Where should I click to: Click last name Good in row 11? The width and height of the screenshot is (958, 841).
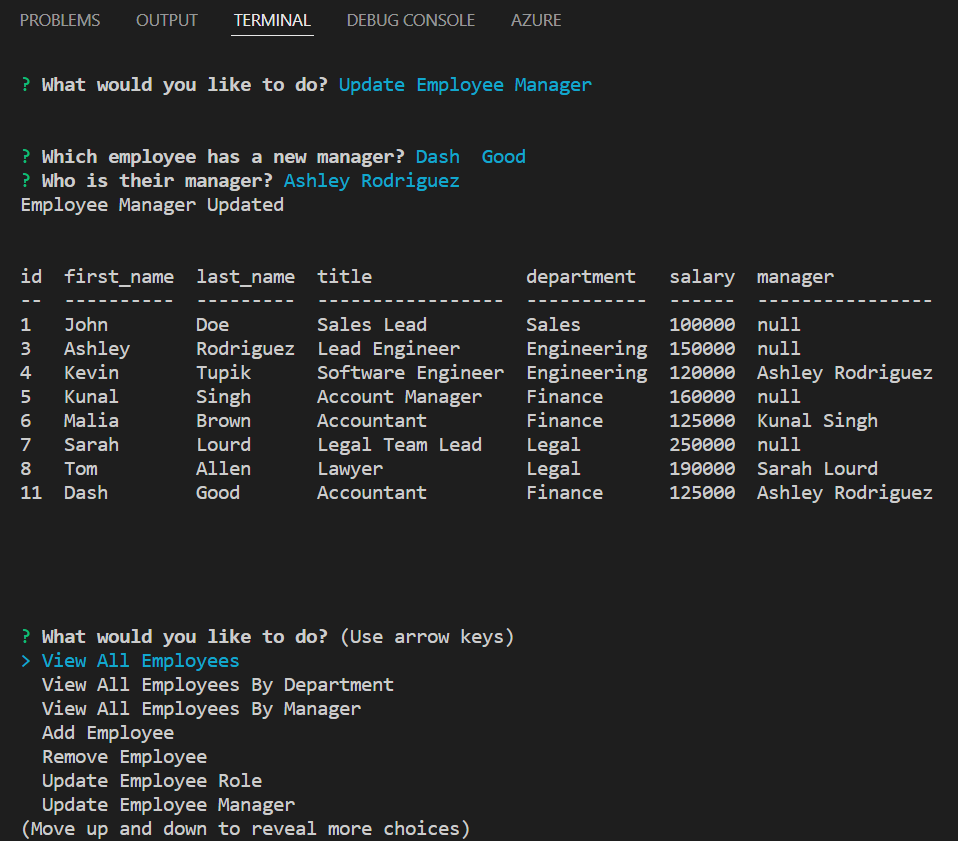coord(218,493)
